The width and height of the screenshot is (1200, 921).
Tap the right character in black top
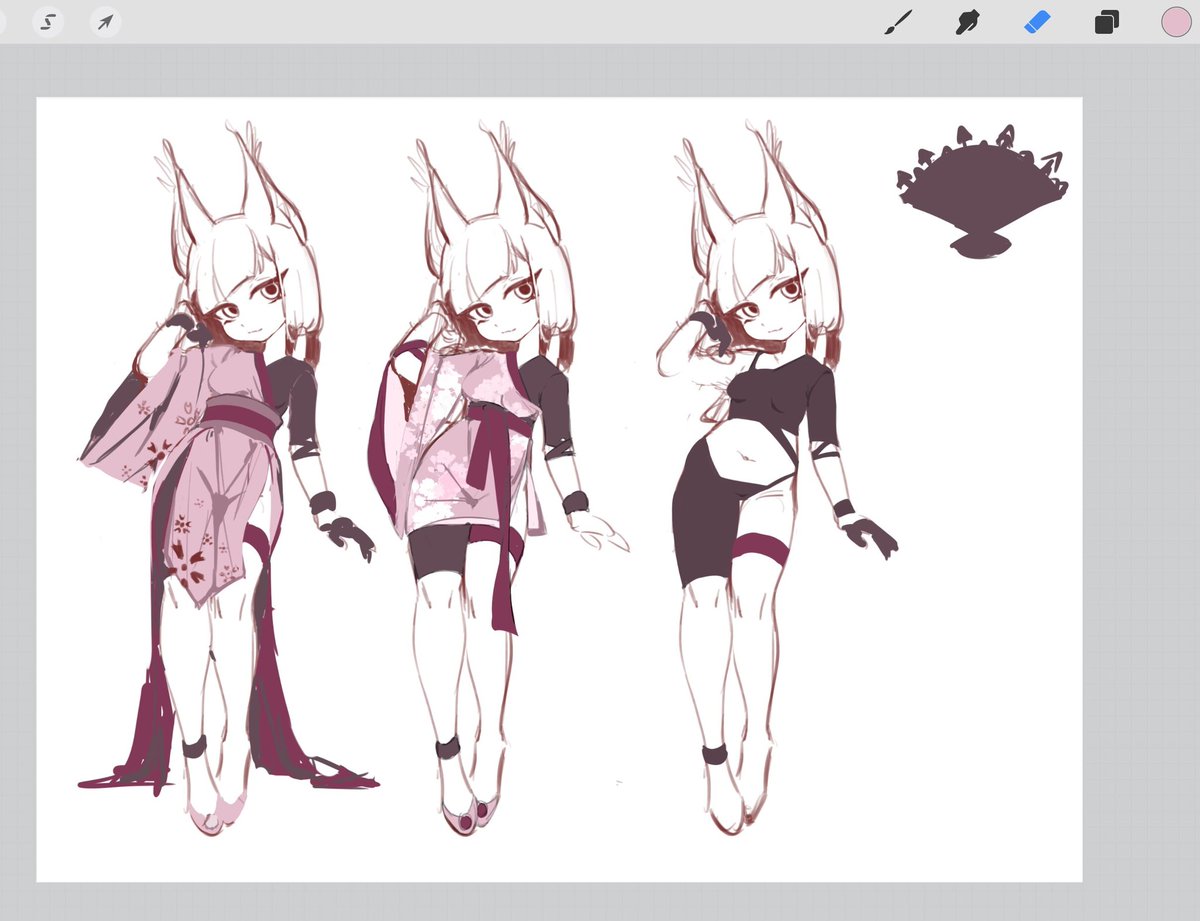[x=775, y=480]
